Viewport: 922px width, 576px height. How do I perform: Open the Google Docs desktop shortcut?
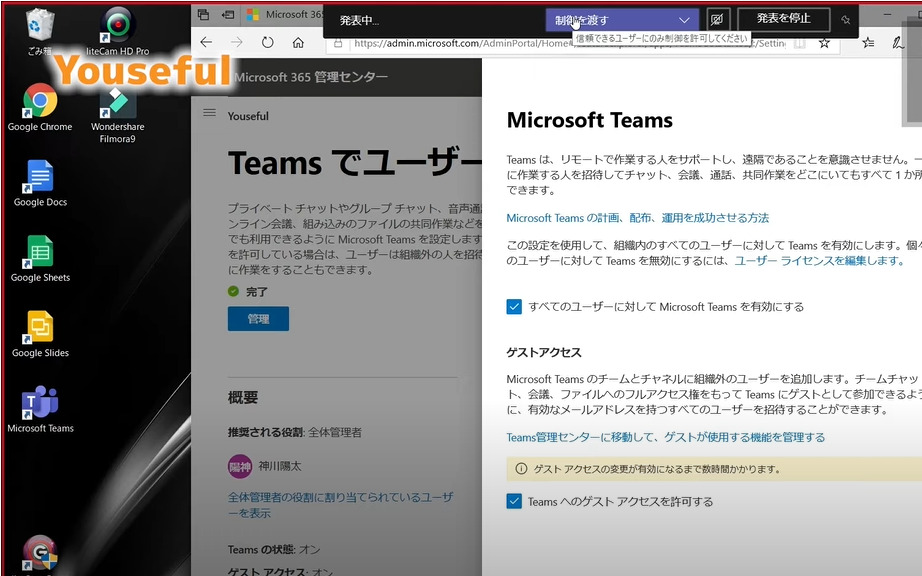pyautogui.click(x=40, y=183)
